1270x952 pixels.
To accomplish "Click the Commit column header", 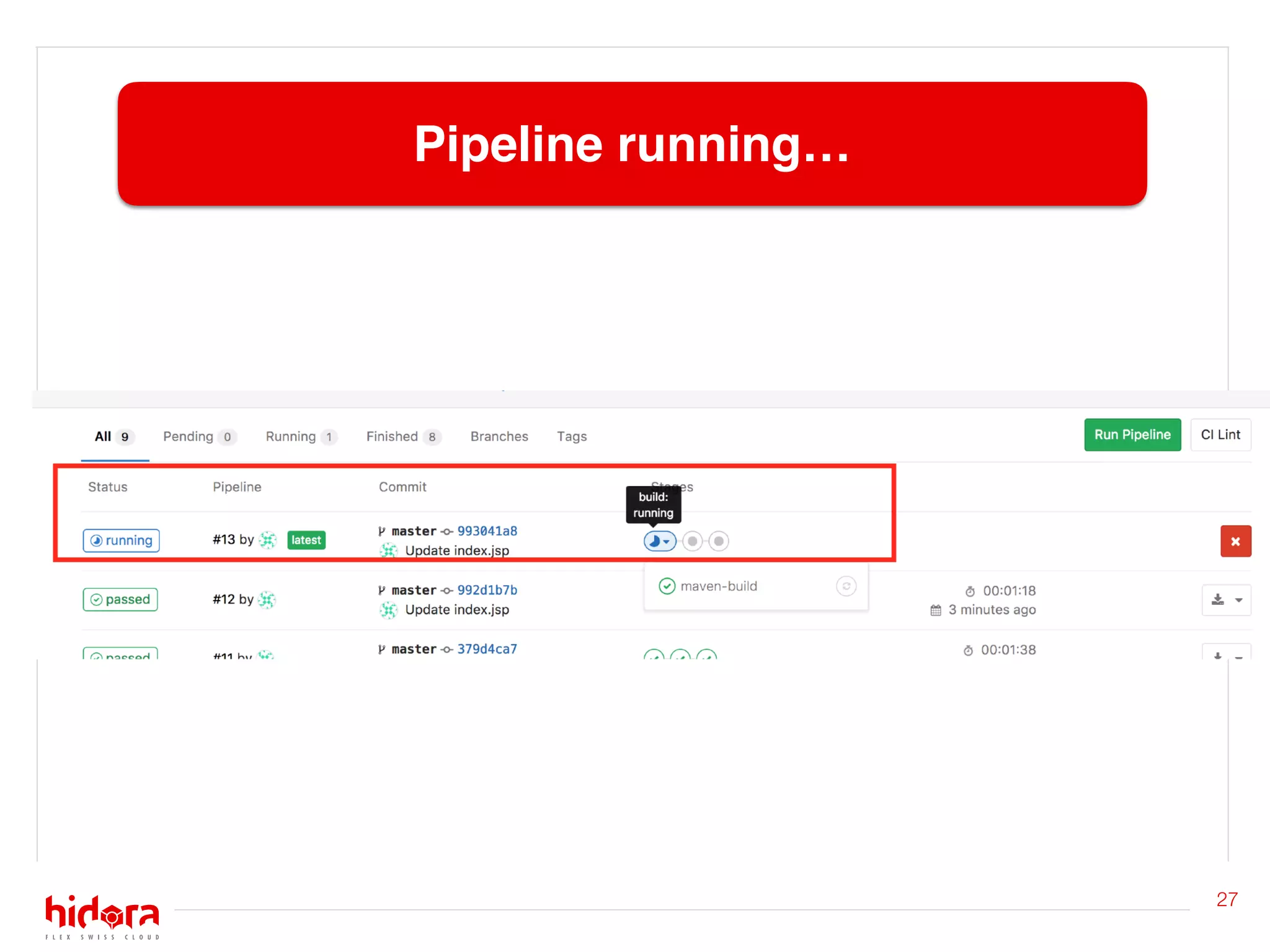I will 402,487.
